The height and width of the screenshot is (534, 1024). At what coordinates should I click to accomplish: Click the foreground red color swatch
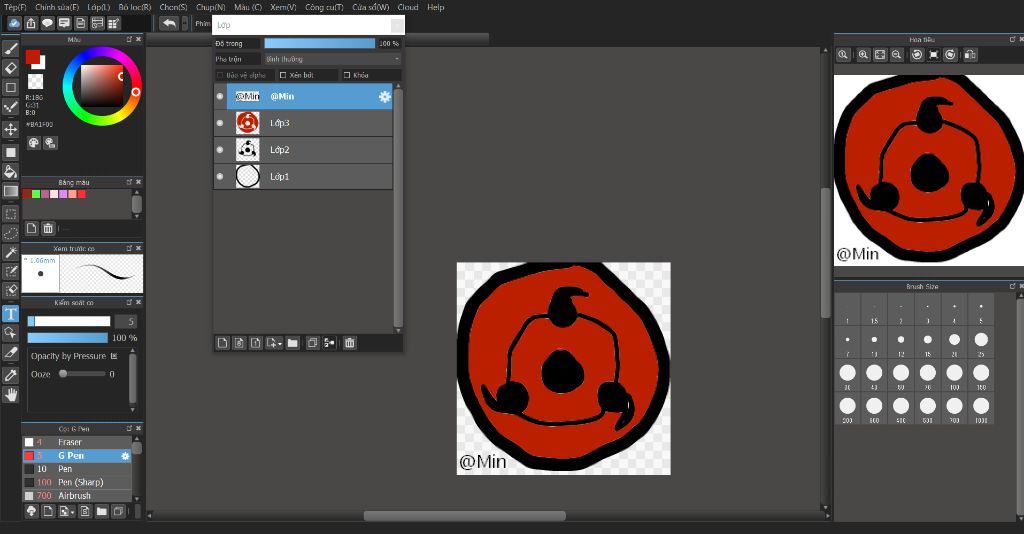click(x=33, y=57)
